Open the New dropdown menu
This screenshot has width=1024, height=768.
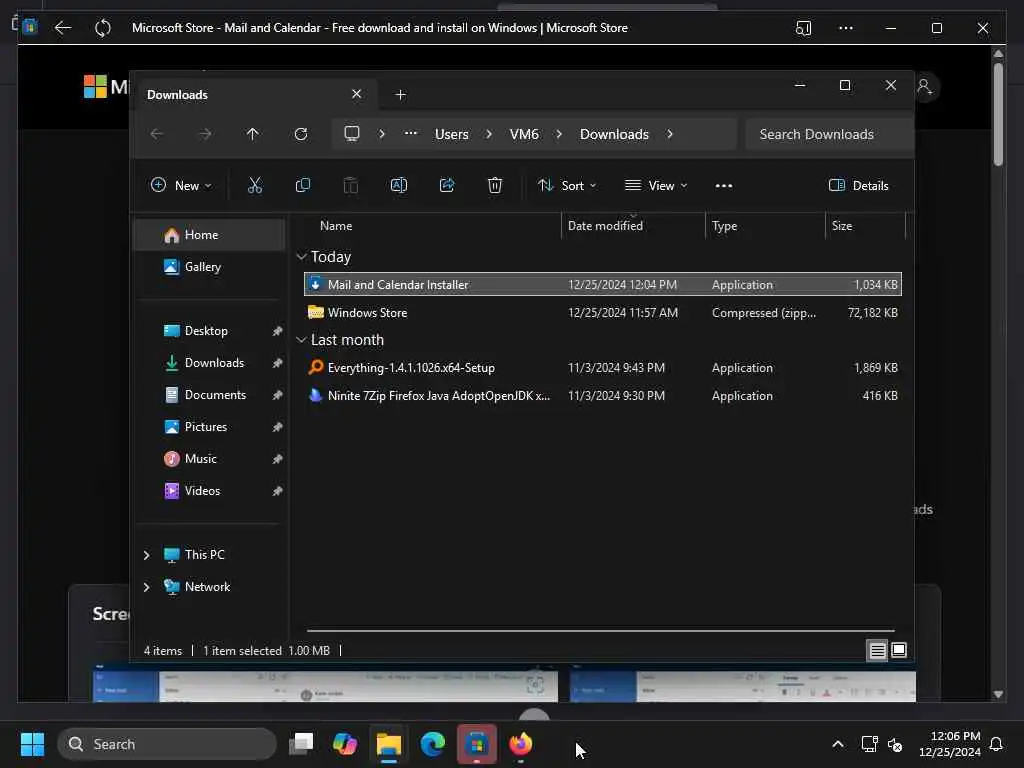coord(181,185)
